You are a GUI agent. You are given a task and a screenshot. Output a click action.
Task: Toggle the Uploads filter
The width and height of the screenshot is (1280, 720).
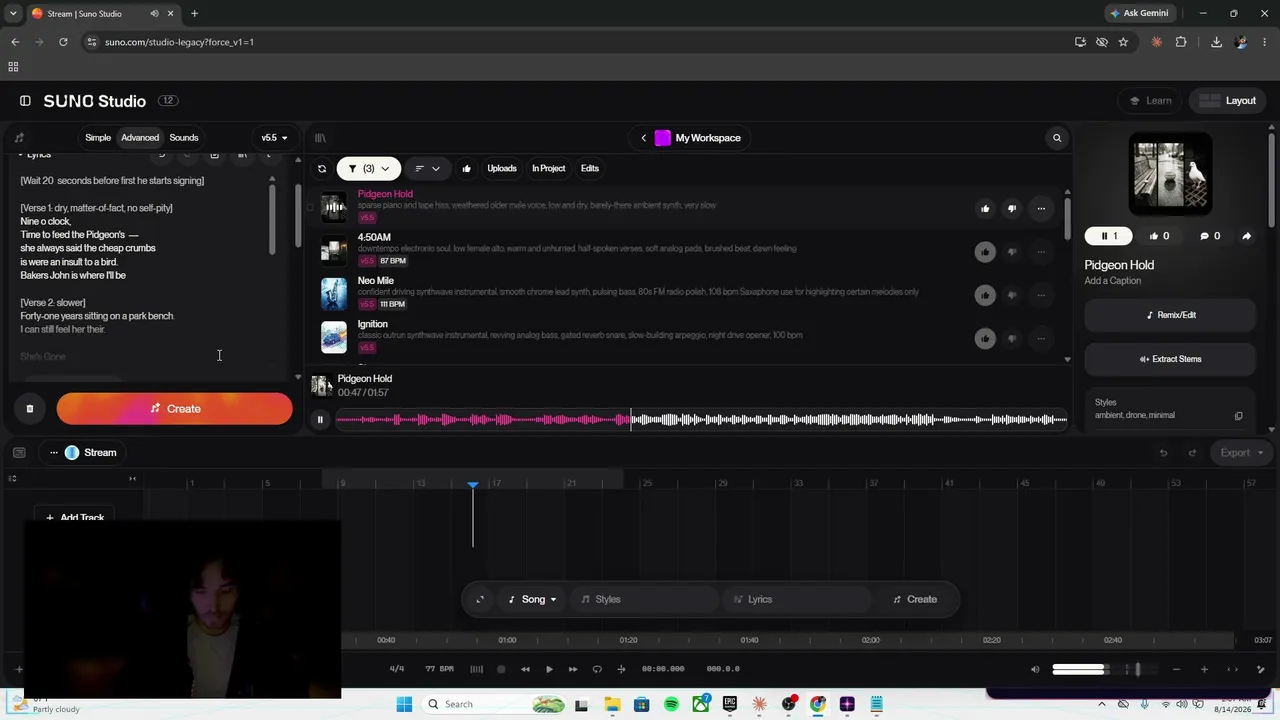pyautogui.click(x=502, y=169)
